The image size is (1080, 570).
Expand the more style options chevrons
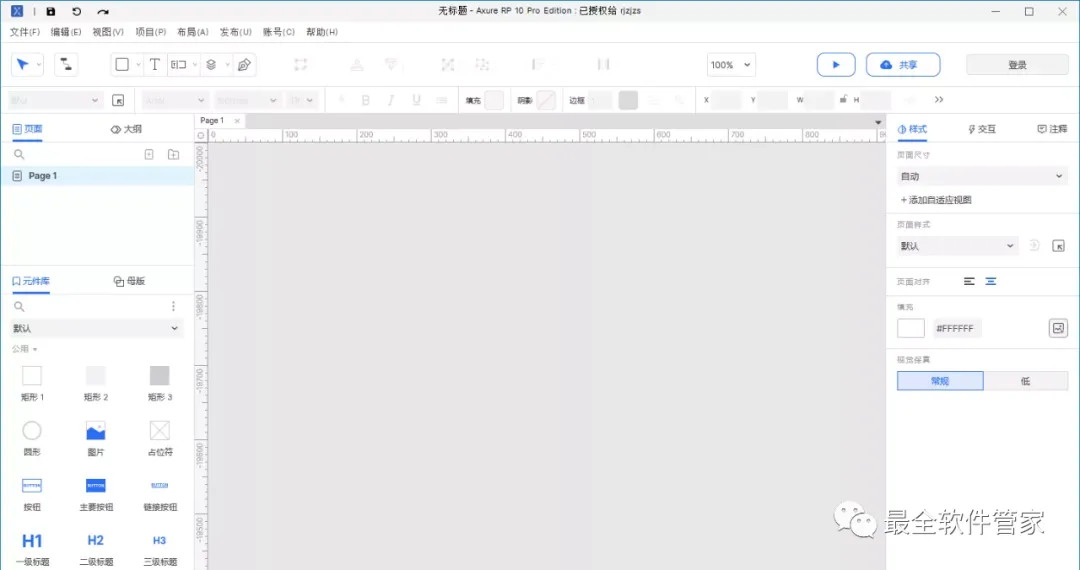click(939, 100)
